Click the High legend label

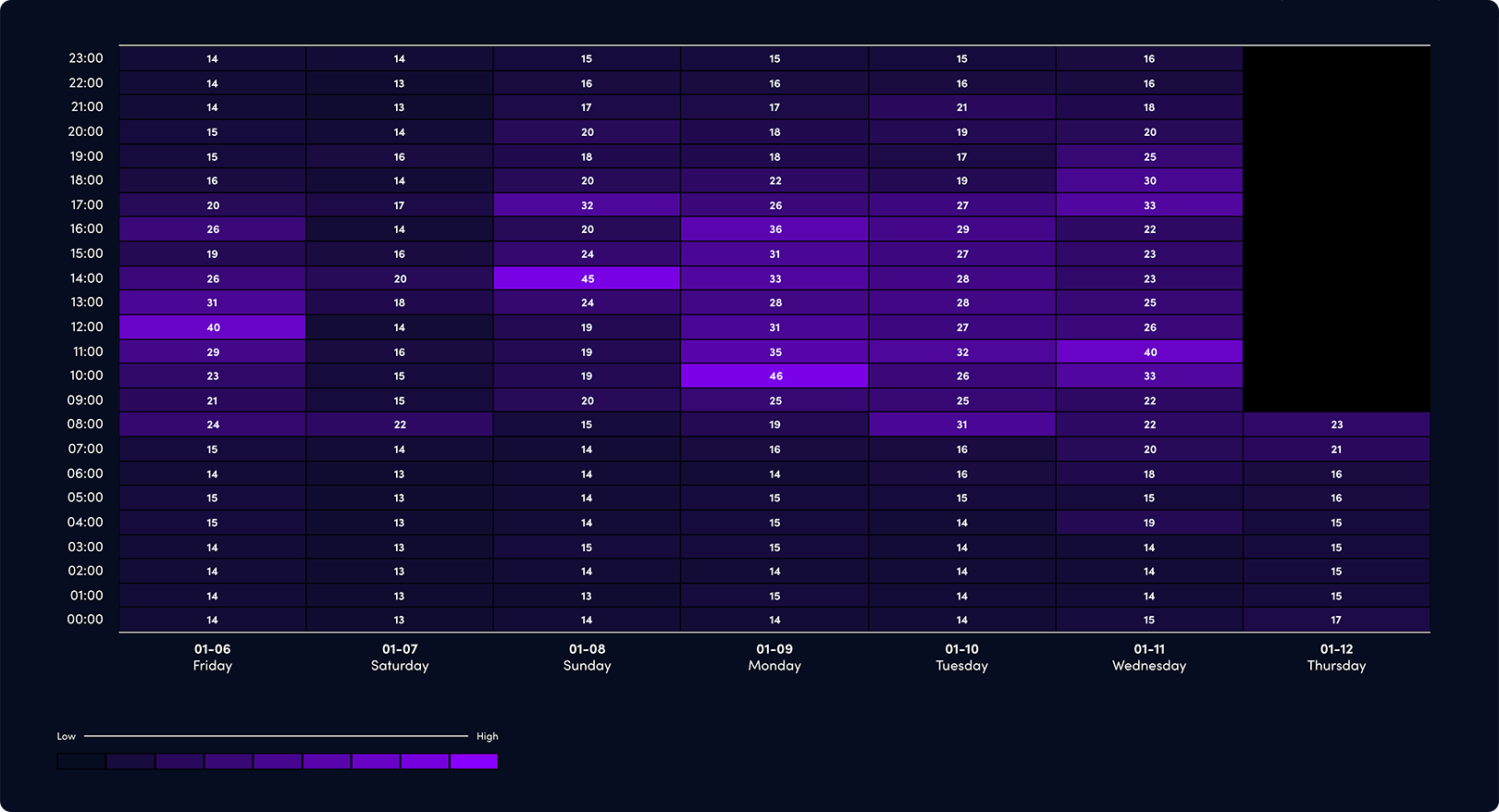(x=487, y=736)
